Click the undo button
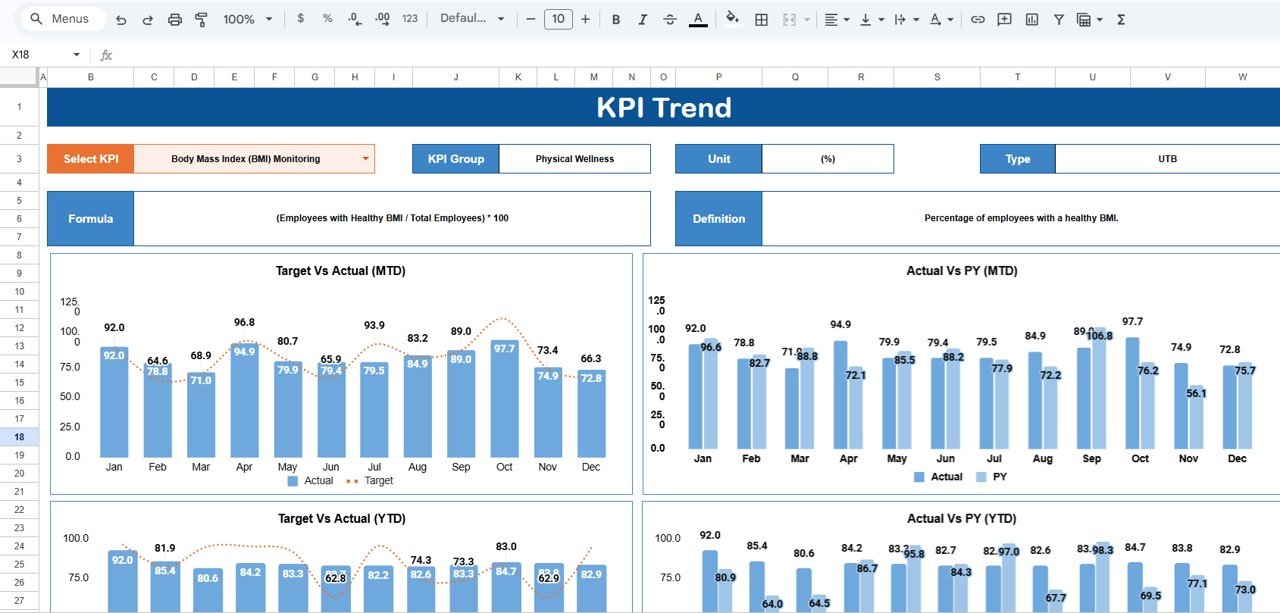This screenshot has width=1280, height=613. click(122, 18)
